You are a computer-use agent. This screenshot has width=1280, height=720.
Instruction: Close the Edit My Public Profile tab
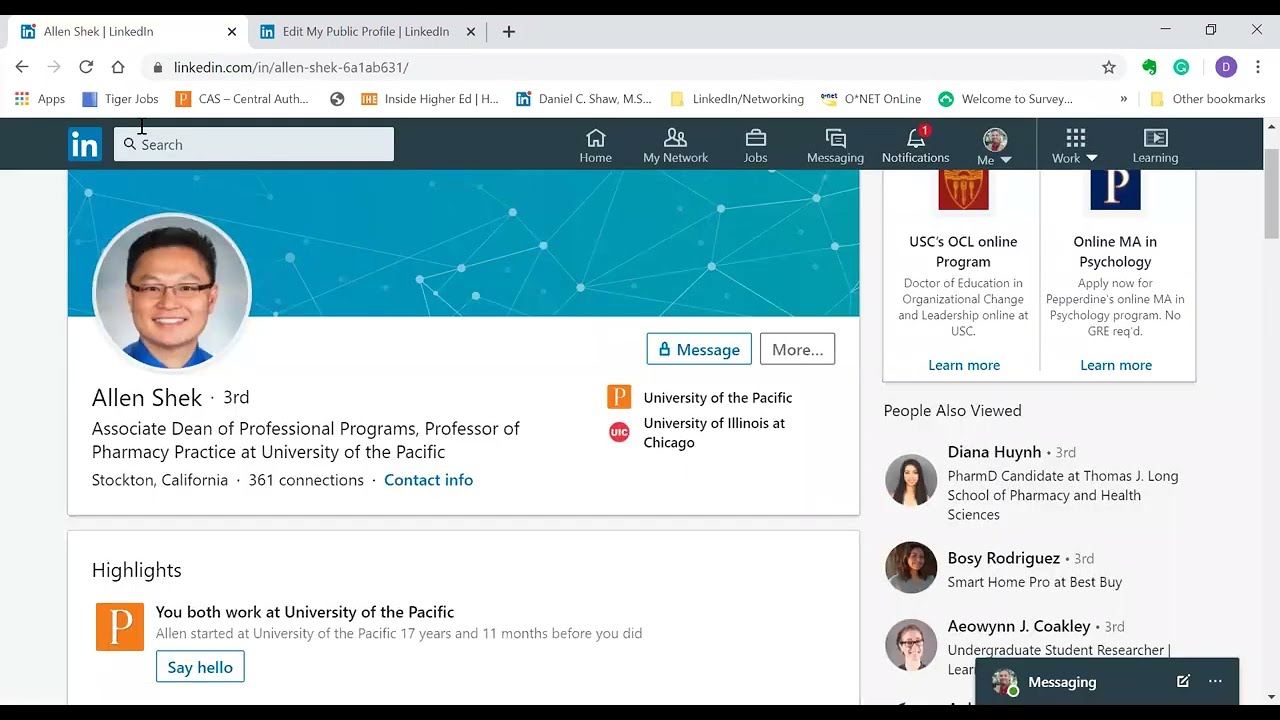tap(471, 31)
